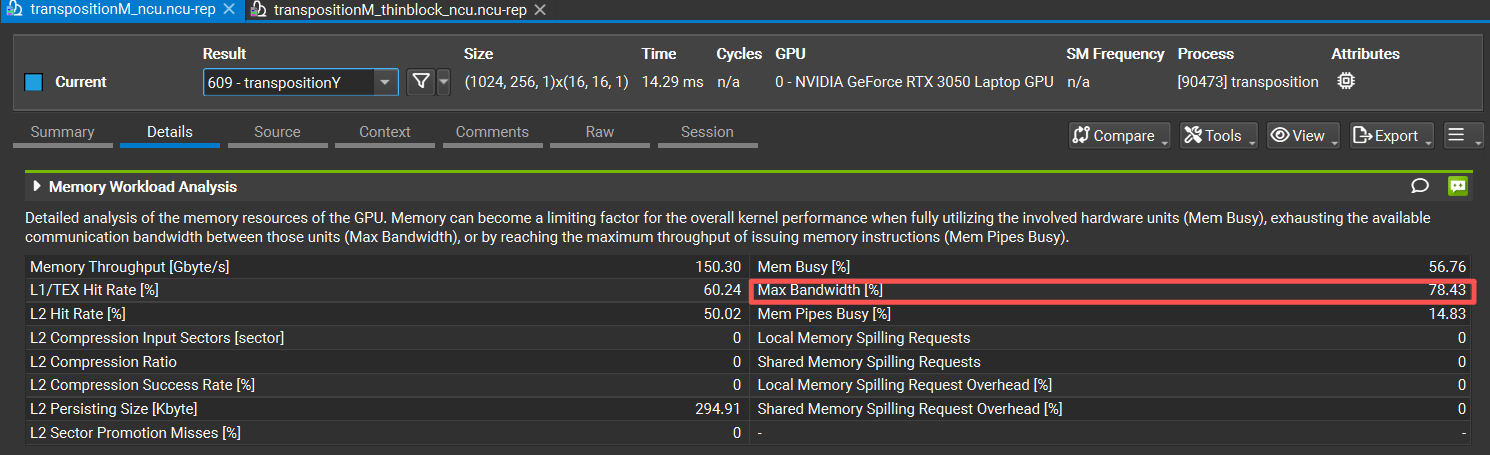Open the Raw tab
Viewport: 1490px width, 455px height.
pos(600,132)
